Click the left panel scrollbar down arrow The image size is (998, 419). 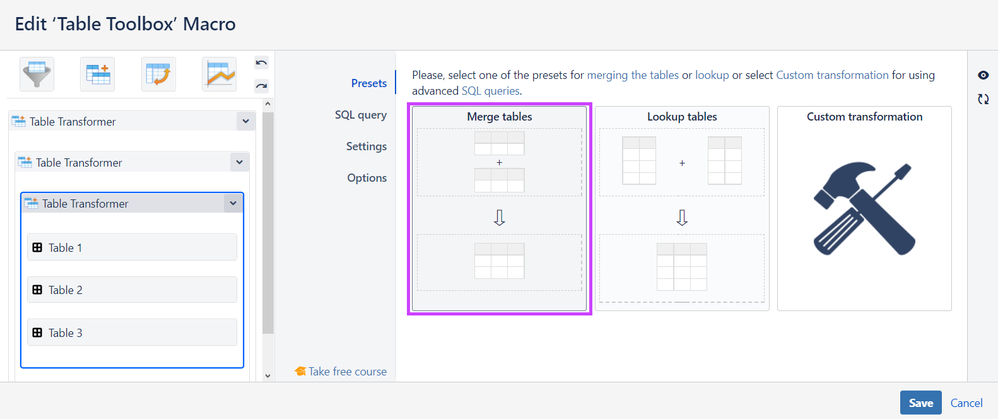pos(267,375)
